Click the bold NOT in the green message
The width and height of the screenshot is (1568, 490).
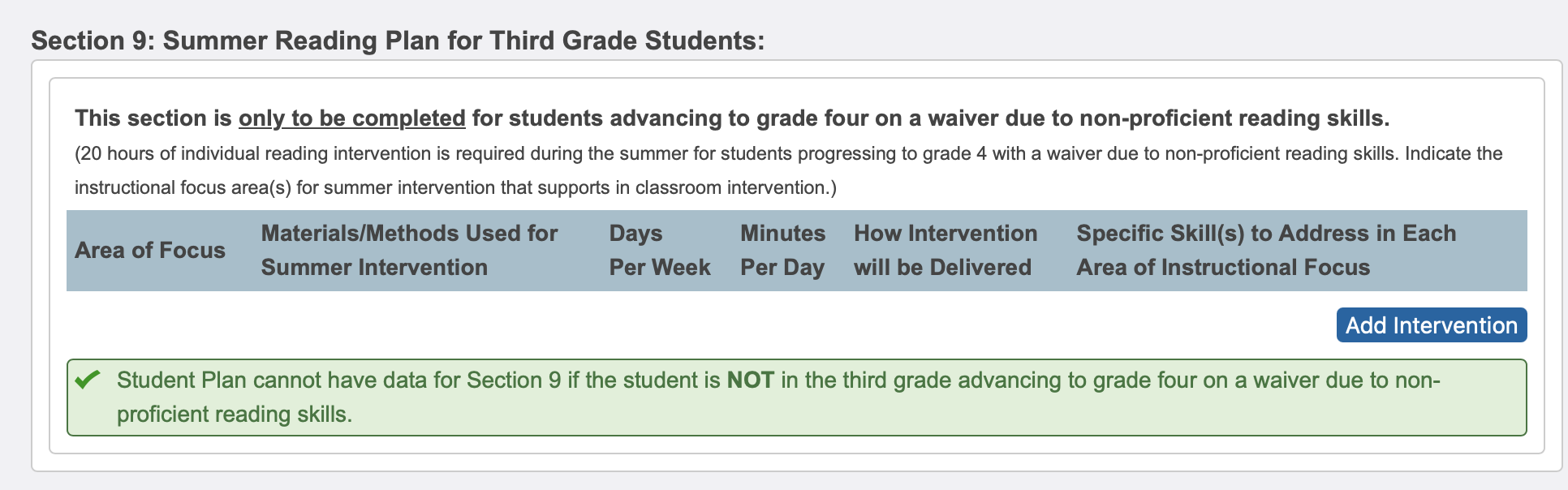[750, 380]
